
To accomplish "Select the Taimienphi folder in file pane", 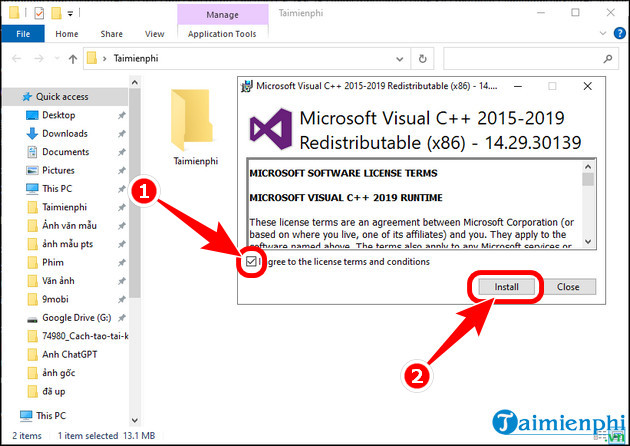I will point(195,128).
